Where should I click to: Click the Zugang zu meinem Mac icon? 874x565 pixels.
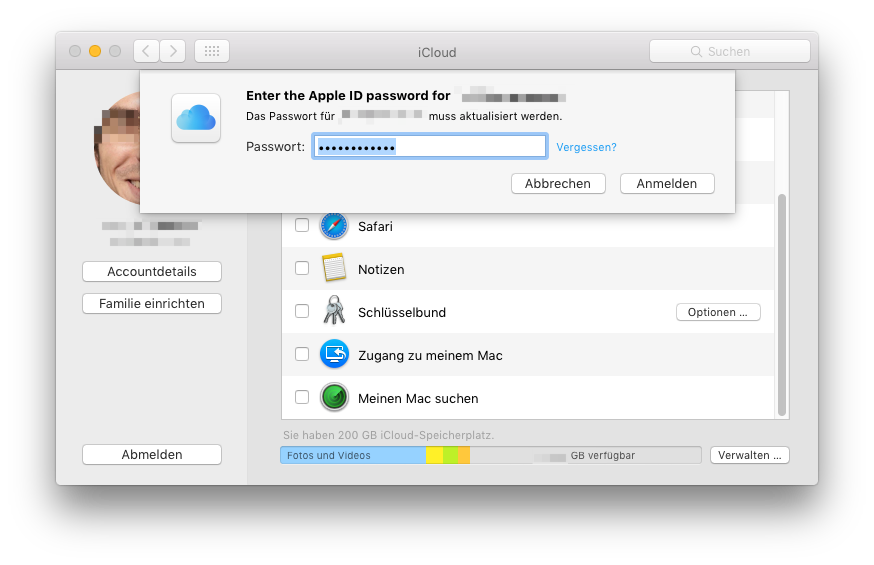(334, 354)
